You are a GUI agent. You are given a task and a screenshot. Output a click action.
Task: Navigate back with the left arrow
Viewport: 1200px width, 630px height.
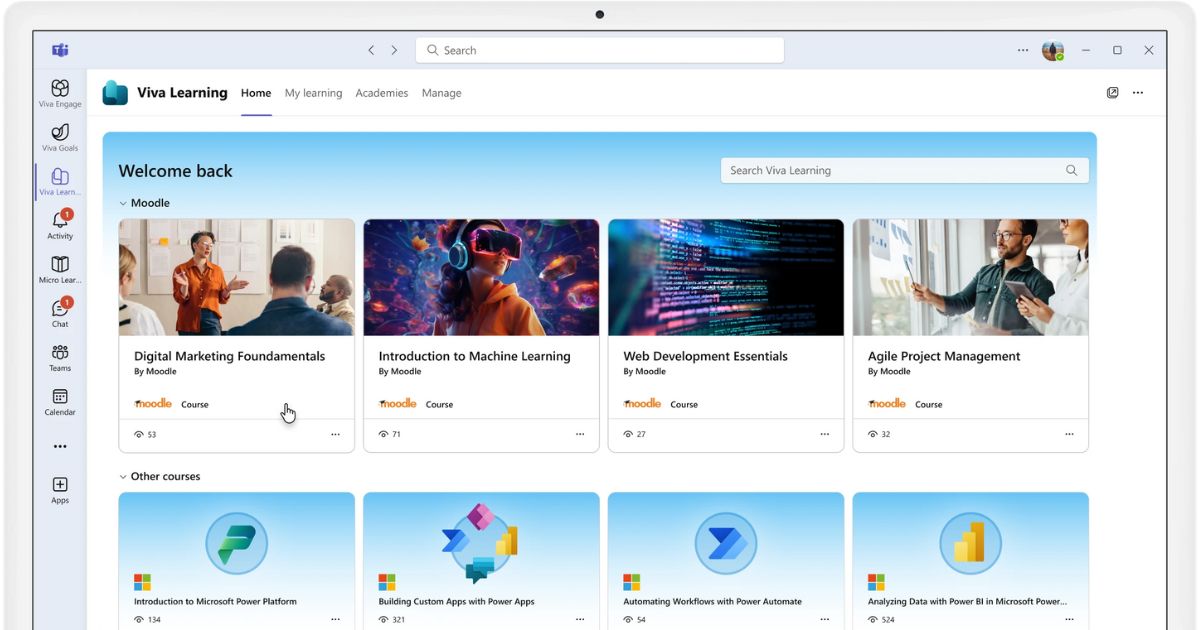click(371, 50)
